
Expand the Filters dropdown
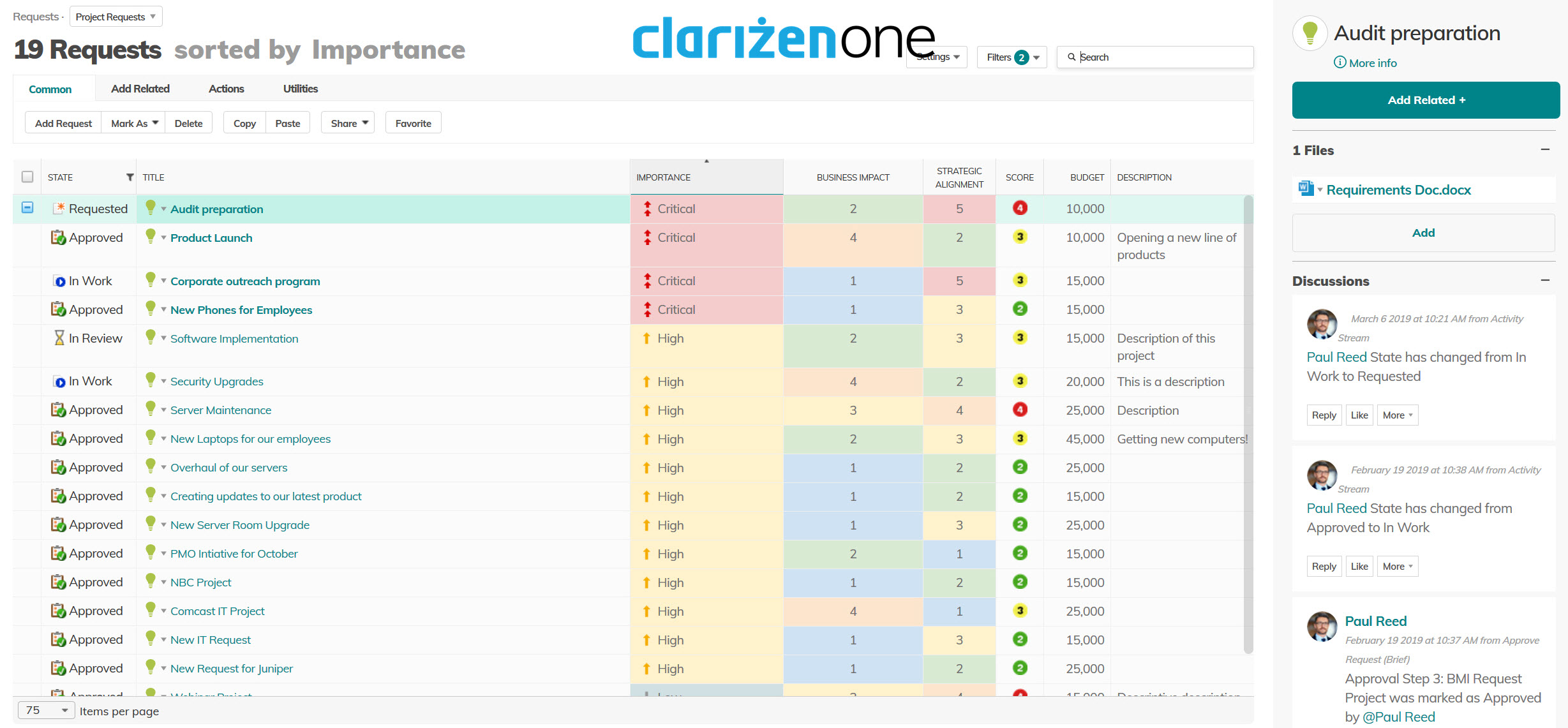(x=1012, y=57)
